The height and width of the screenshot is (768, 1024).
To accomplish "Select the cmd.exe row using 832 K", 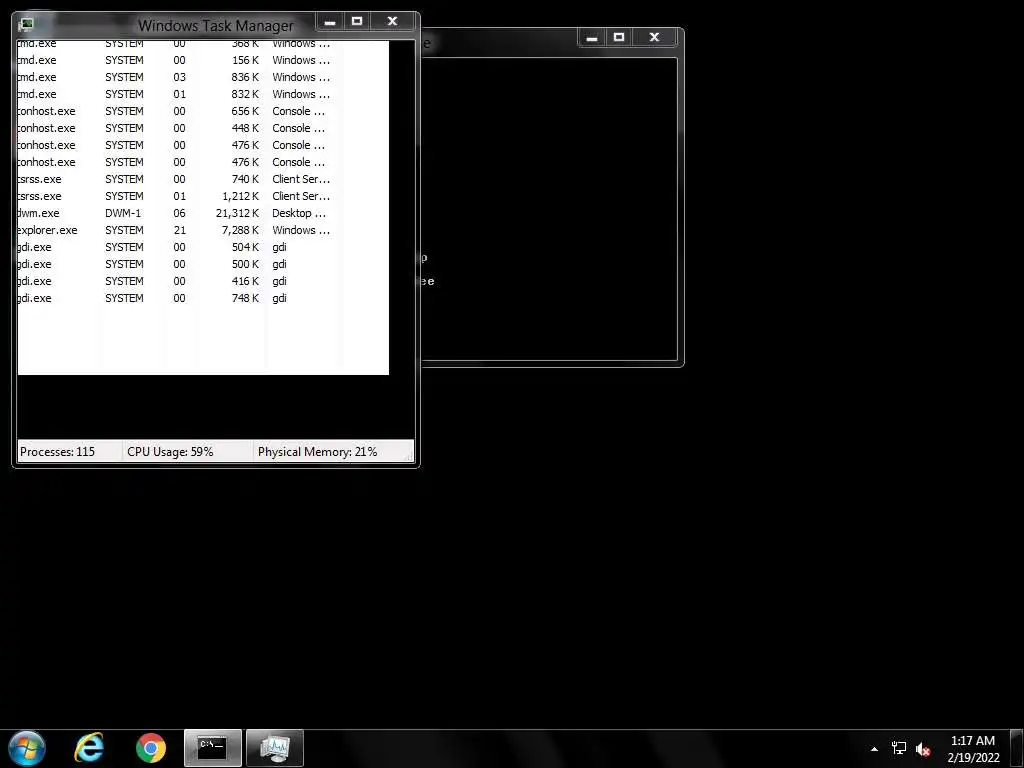I will (x=203, y=94).
